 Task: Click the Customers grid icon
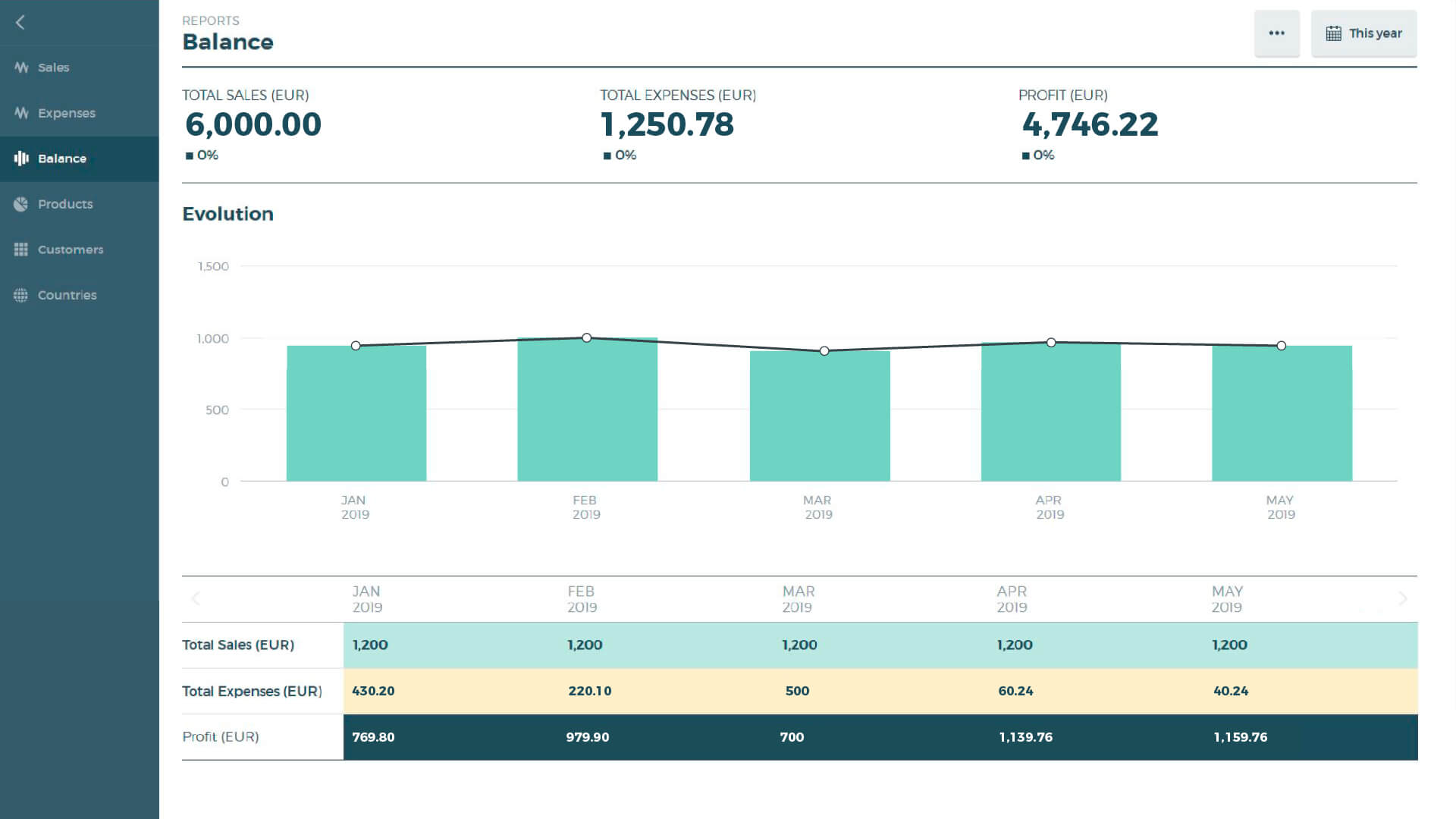(x=21, y=249)
